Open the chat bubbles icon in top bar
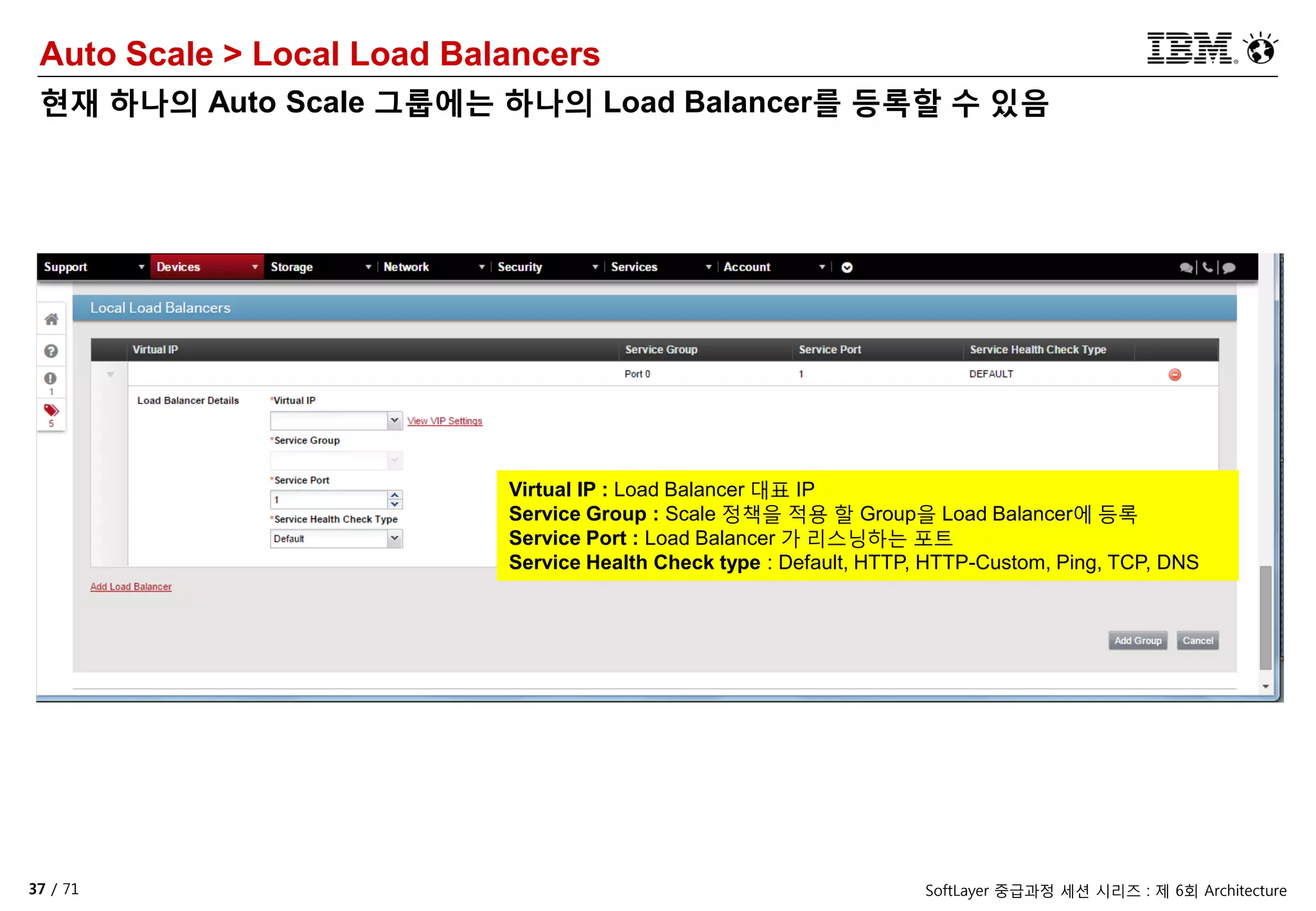 pyautogui.click(x=1186, y=267)
